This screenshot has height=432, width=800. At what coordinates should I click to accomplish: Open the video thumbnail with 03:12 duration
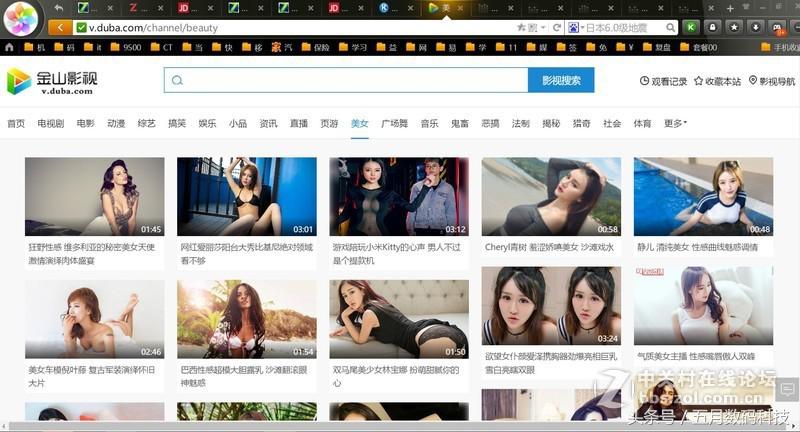coord(399,196)
